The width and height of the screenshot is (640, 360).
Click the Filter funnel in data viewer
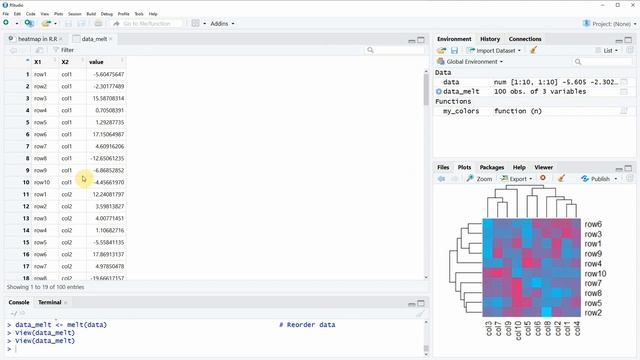click(63, 50)
